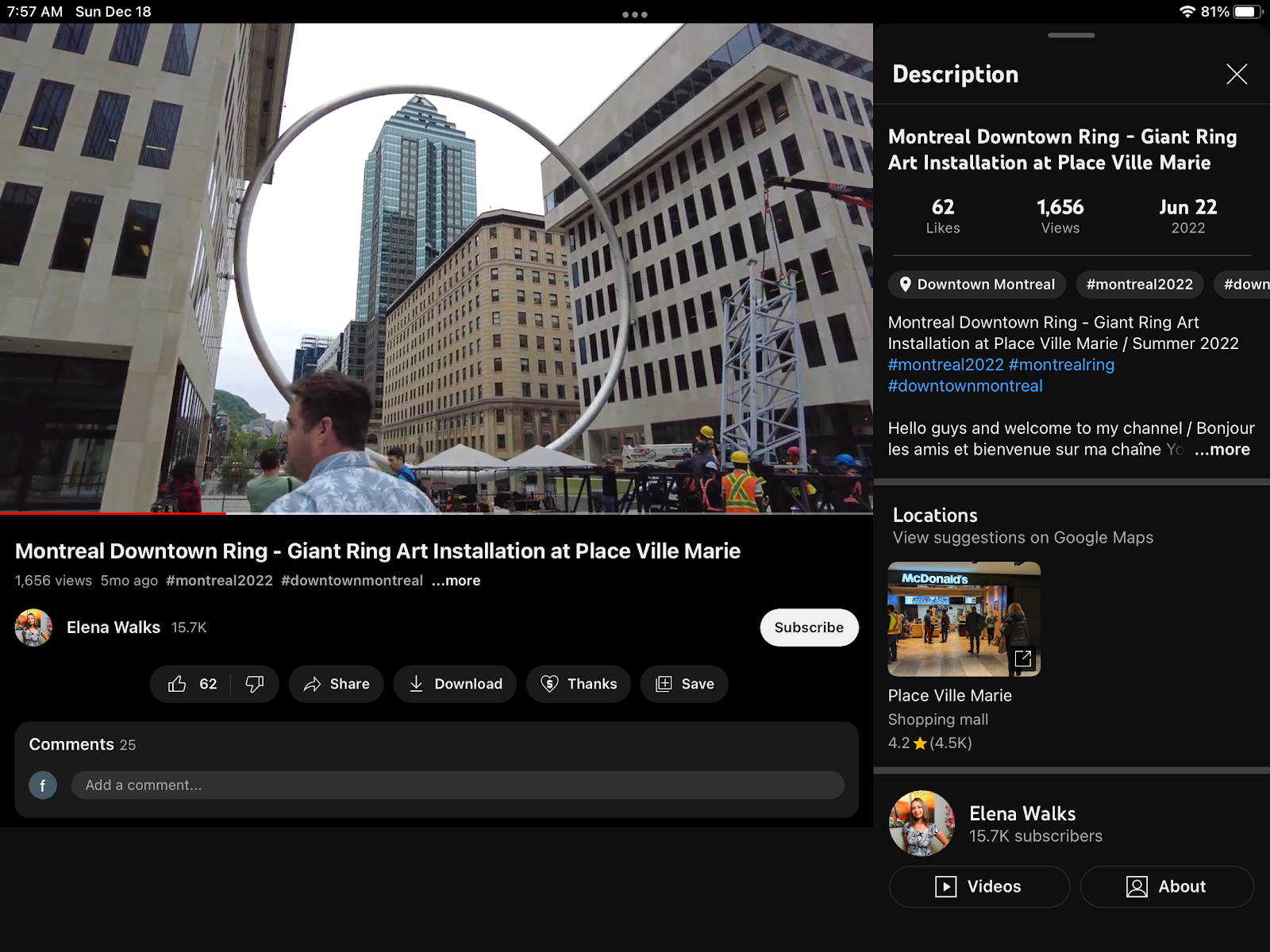Tap the 62 Likes stat in Description
The image size is (1270, 952).
(943, 217)
